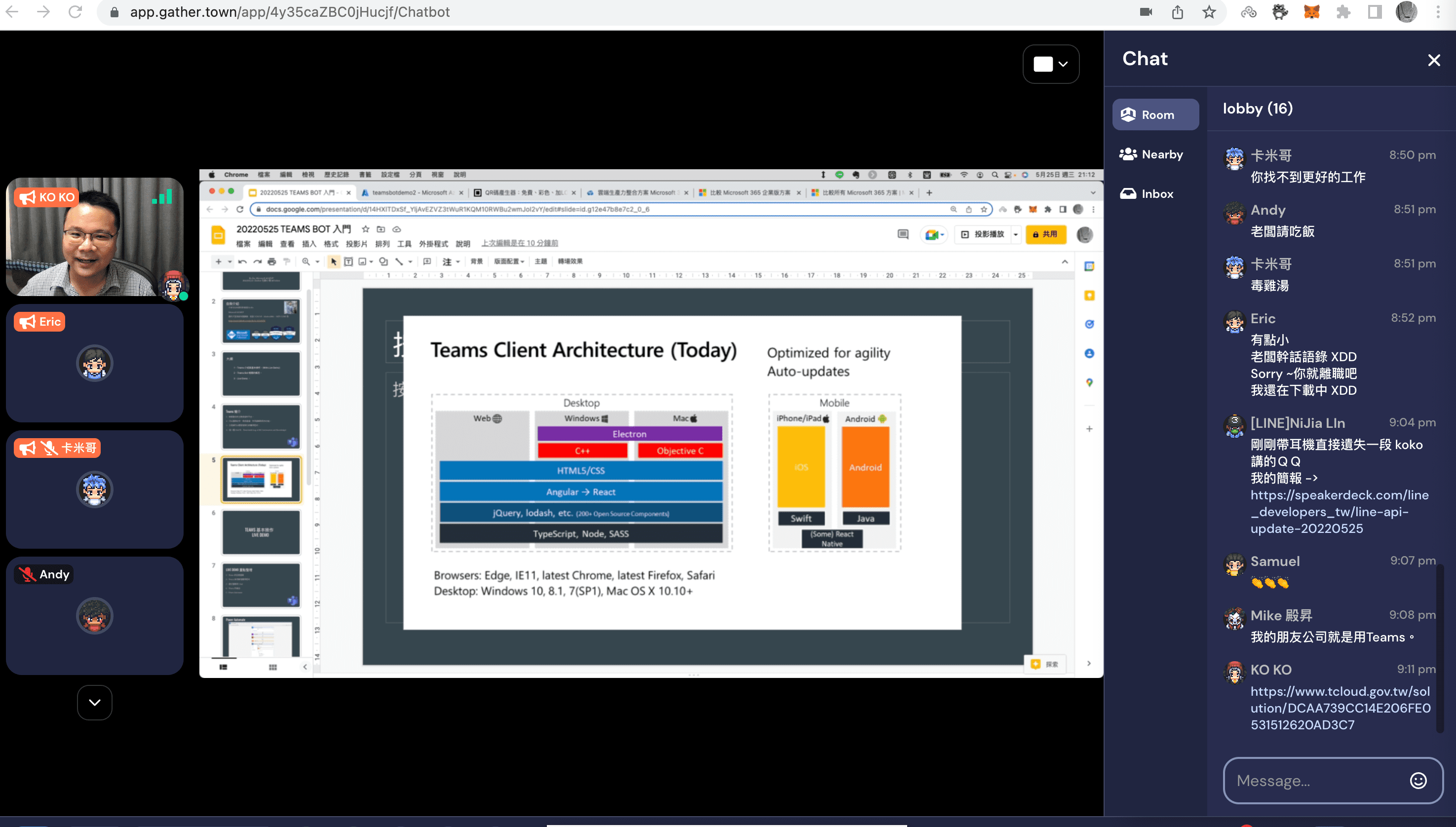
Task: Click the Slides home logo in shared screen
Action: [x=218, y=234]
